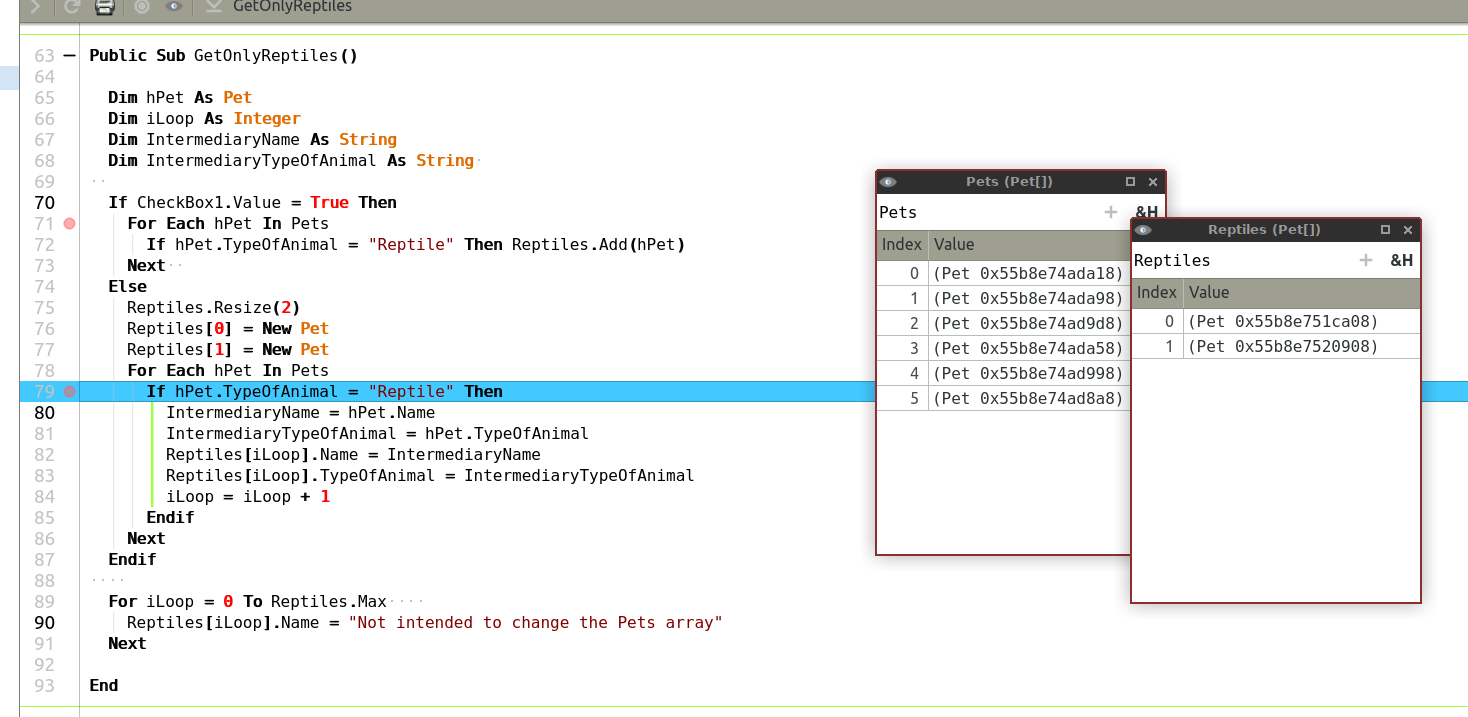The image size is (1468, 717).
Task: Click the breakpoint hexagon icon in toolbar
Action: [141, 7]
